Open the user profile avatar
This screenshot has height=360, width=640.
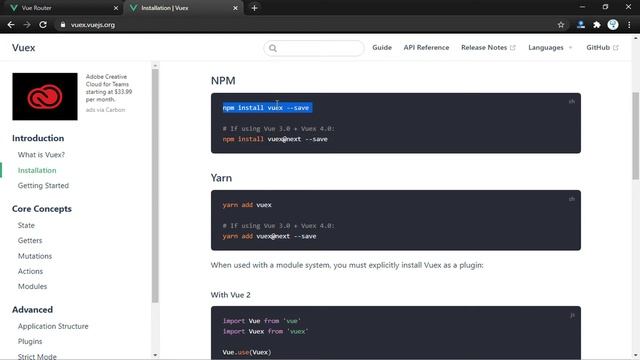coord(613,24)
